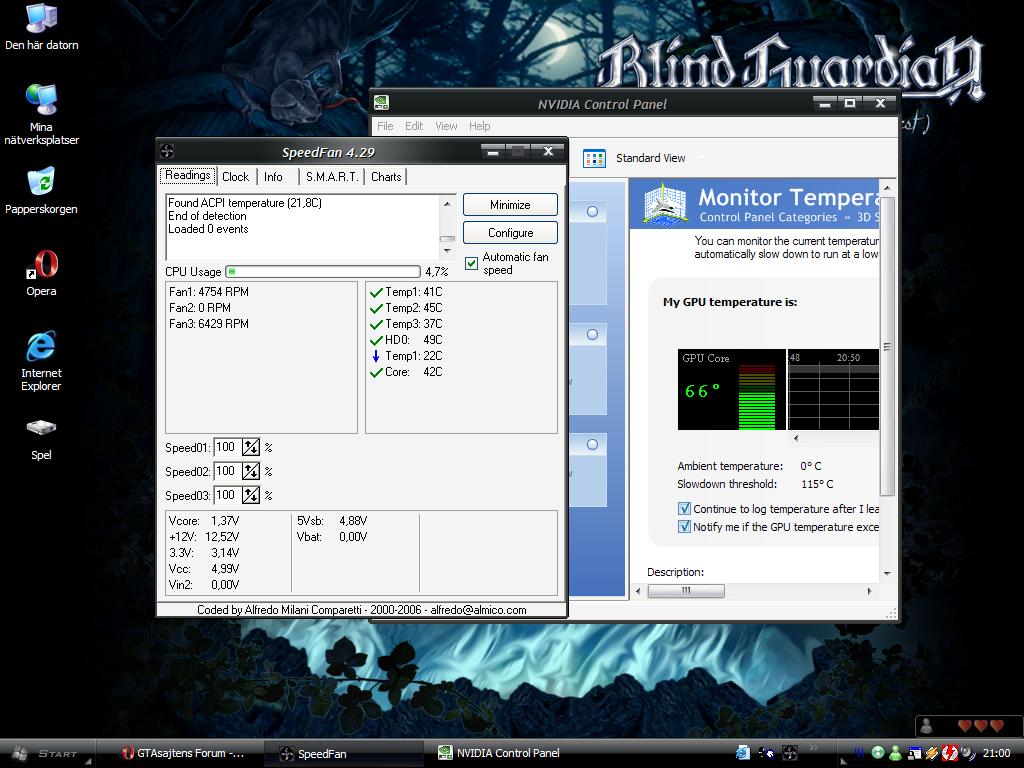Image resolution: width=1024 pixels, height=768 pixels.
Task: Open the File menu in NVIDIA Control Panel
Action: coord(385,126)
